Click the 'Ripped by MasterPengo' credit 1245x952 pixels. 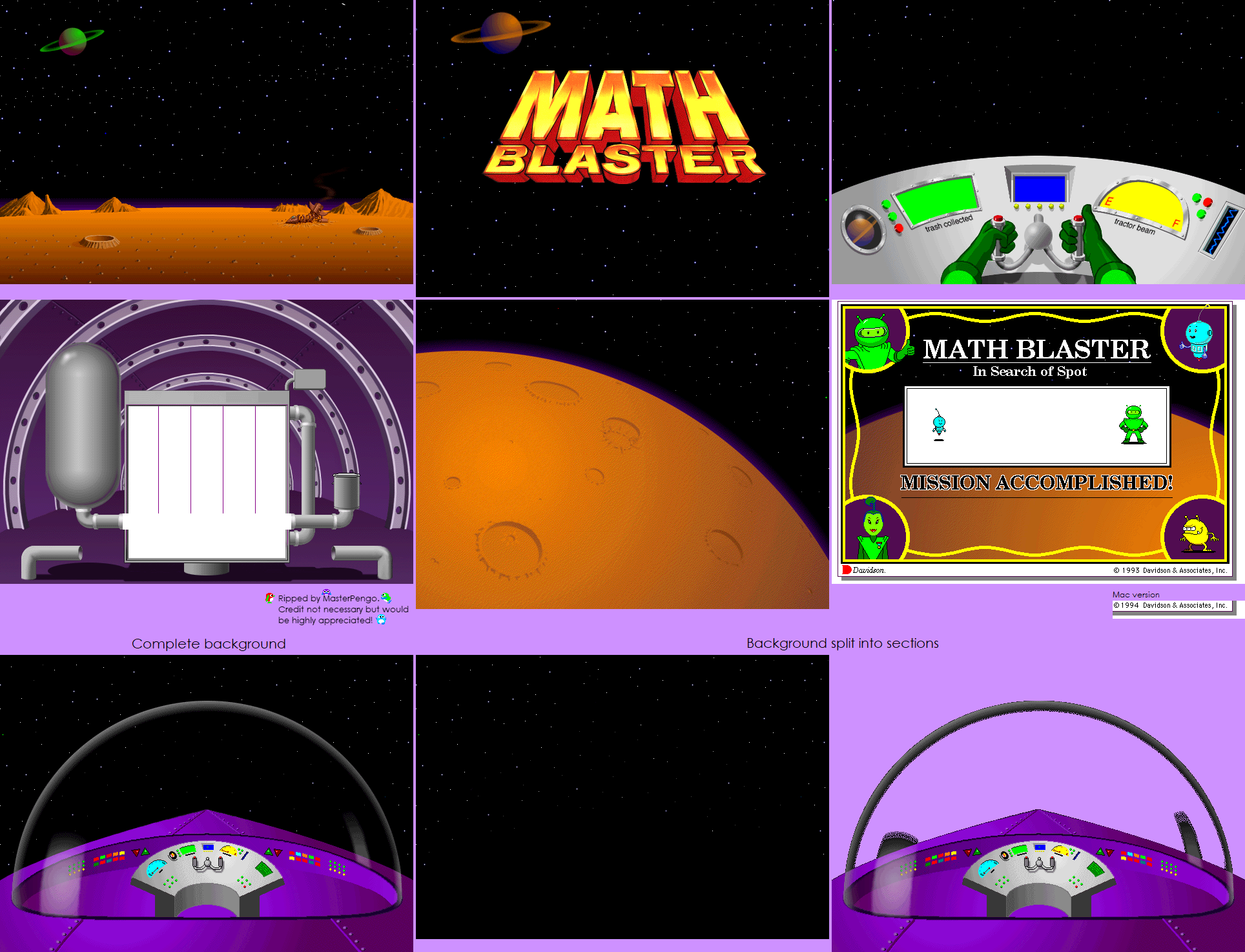[328, 598]
